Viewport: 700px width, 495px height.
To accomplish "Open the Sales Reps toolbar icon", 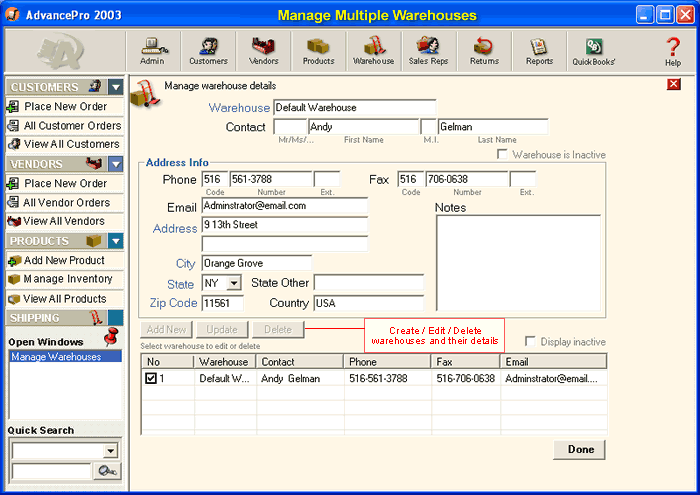I will pyautogui.click(x=429, y=51).
